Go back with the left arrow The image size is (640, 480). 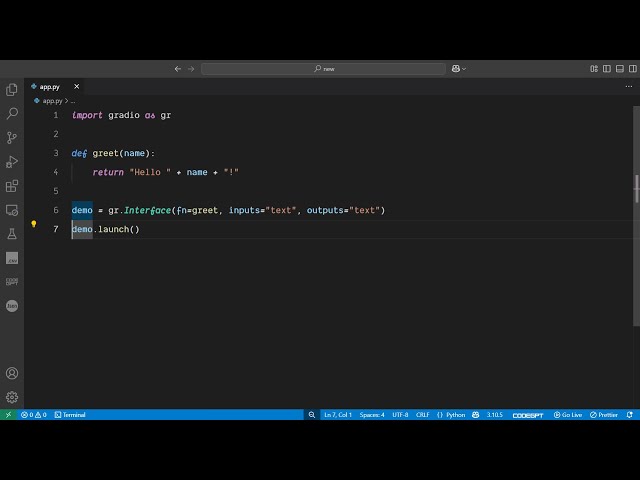pos(178,69)
